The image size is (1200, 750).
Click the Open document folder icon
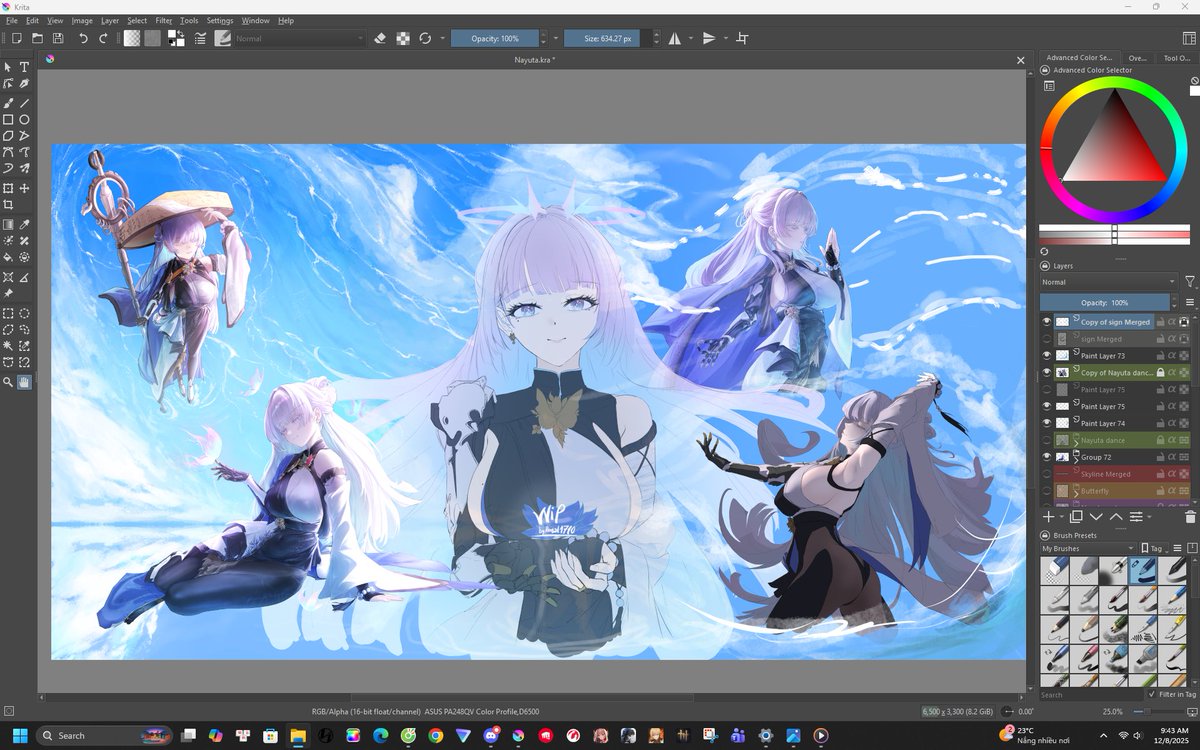tap(37, 38)
